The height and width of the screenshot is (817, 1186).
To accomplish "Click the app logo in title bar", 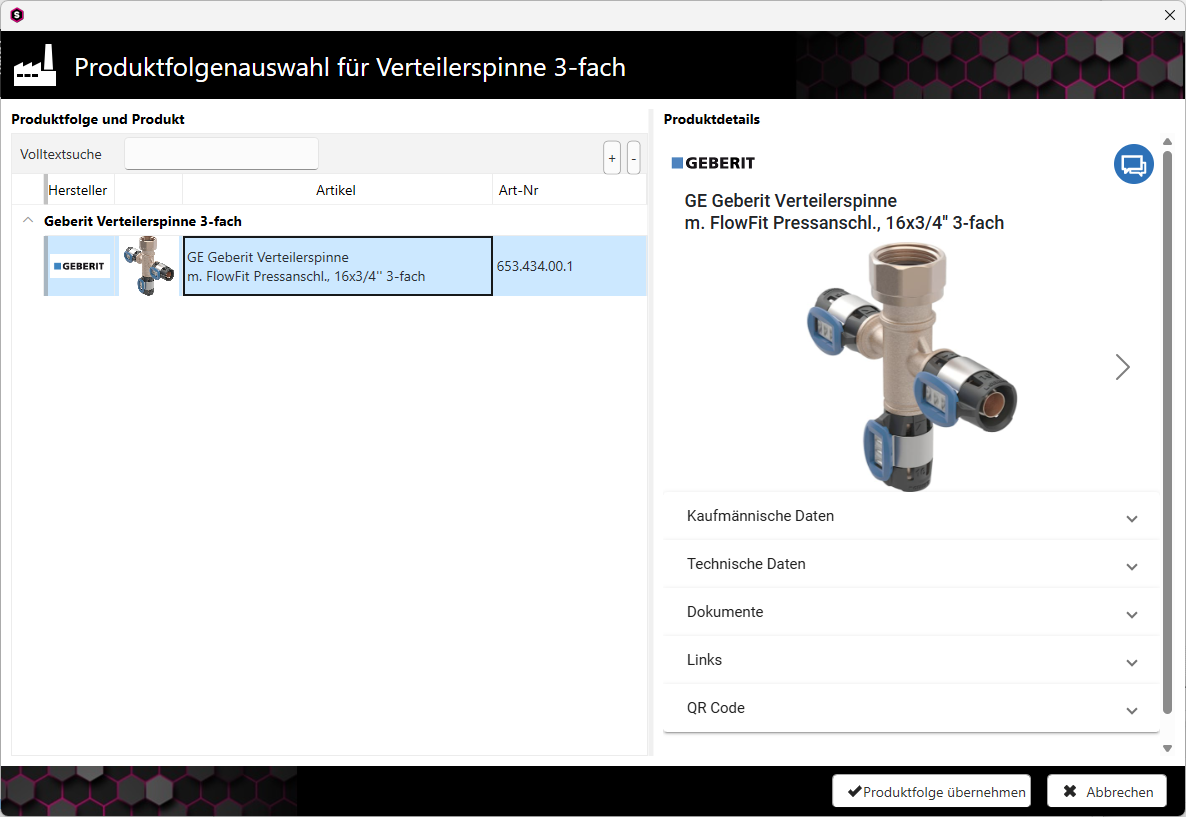I will pos(17,15).
